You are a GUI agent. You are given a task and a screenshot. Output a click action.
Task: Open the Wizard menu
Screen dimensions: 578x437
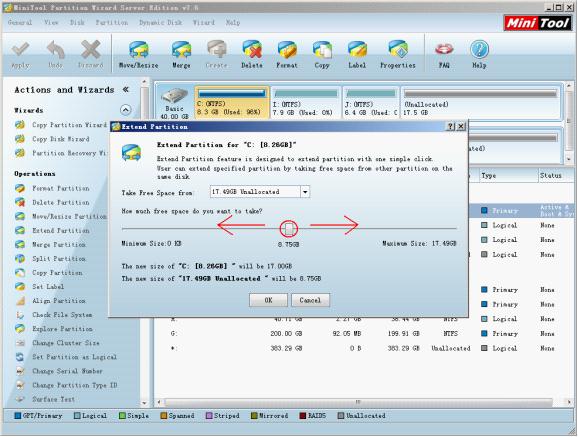203,22
